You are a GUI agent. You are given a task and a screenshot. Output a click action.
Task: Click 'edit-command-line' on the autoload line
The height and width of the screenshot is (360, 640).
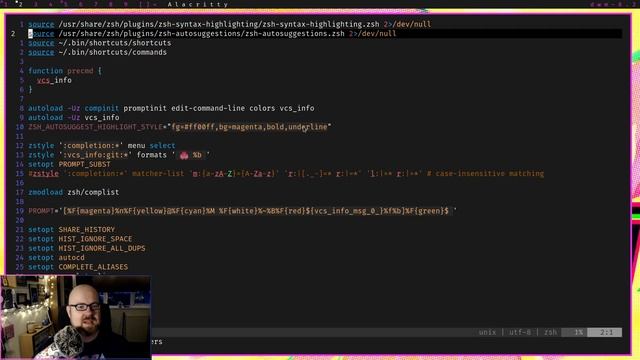tap(208, 108)
